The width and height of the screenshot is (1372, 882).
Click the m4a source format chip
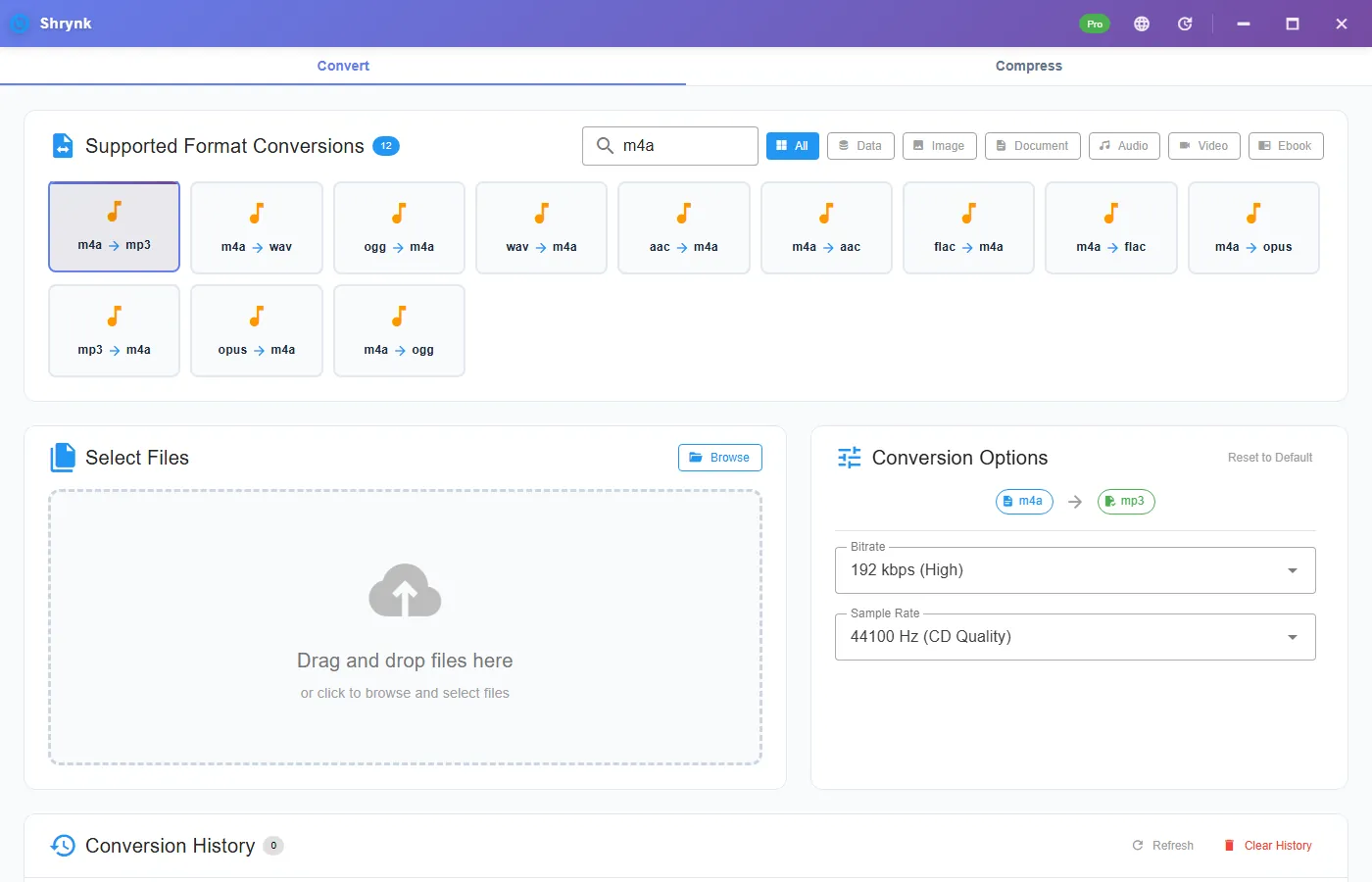[x=1024, y=502]
